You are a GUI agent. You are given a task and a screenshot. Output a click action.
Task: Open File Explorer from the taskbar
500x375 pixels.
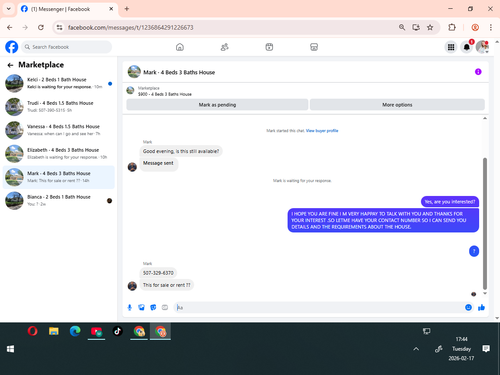(x=54, y=331)
